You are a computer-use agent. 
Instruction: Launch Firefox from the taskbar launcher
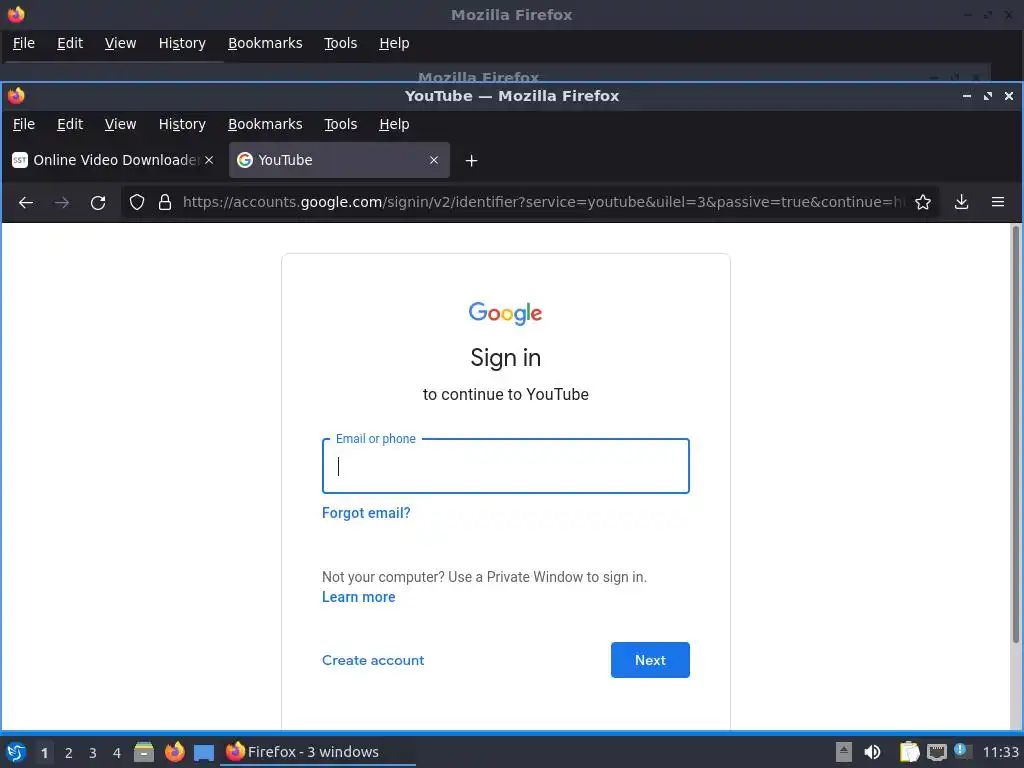point(174,752)
